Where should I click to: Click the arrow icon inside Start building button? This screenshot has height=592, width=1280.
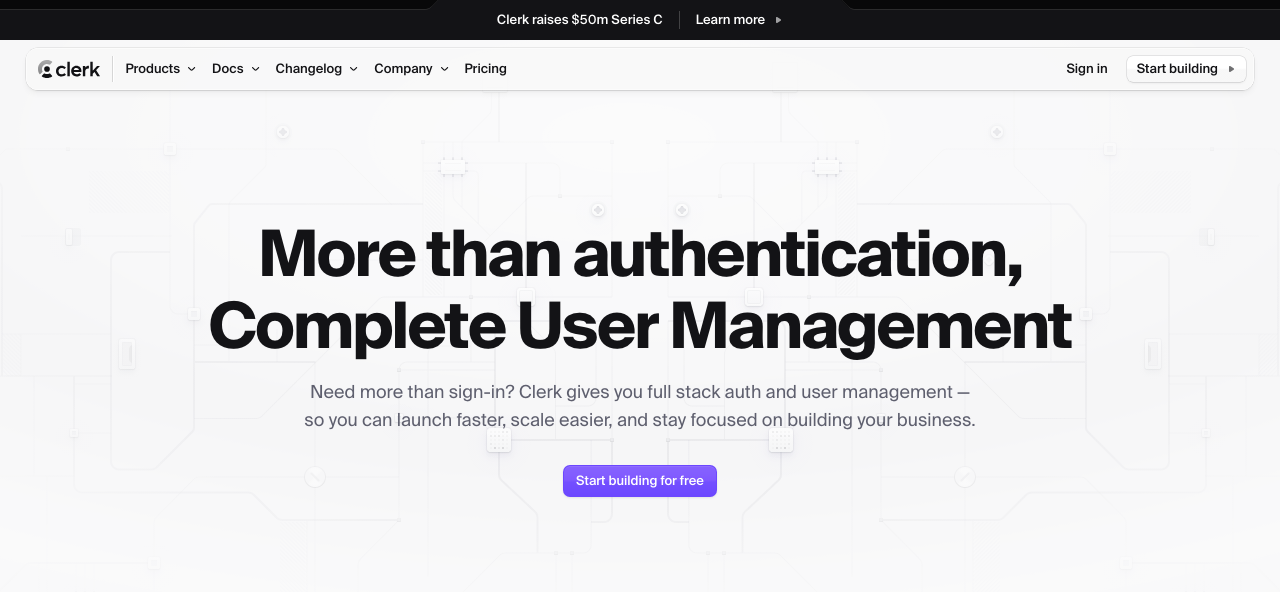coord(1231,69)
